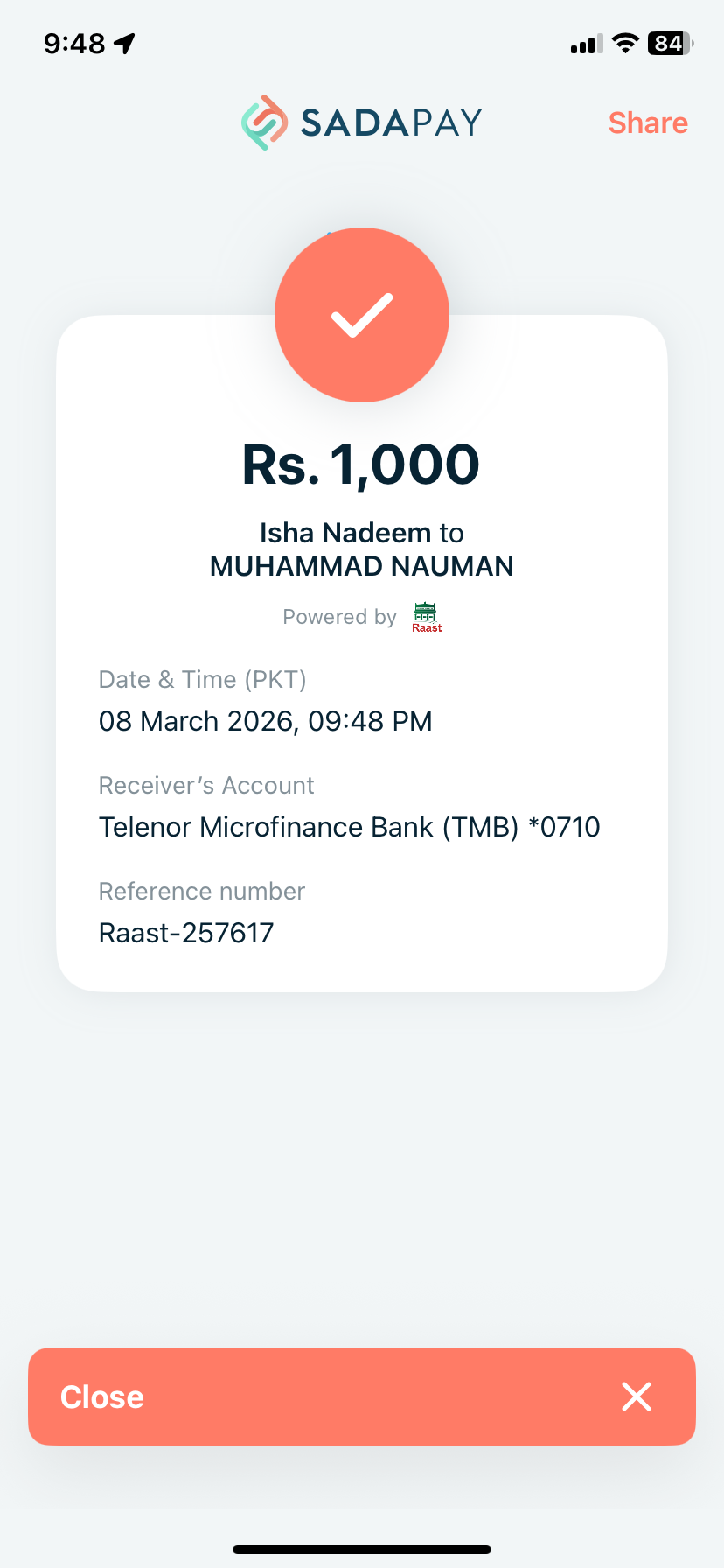Tap the sender name Isha Nadeem
Image resolution: width=724 pixels, height=1568 pixels.
tap(345, 533)
